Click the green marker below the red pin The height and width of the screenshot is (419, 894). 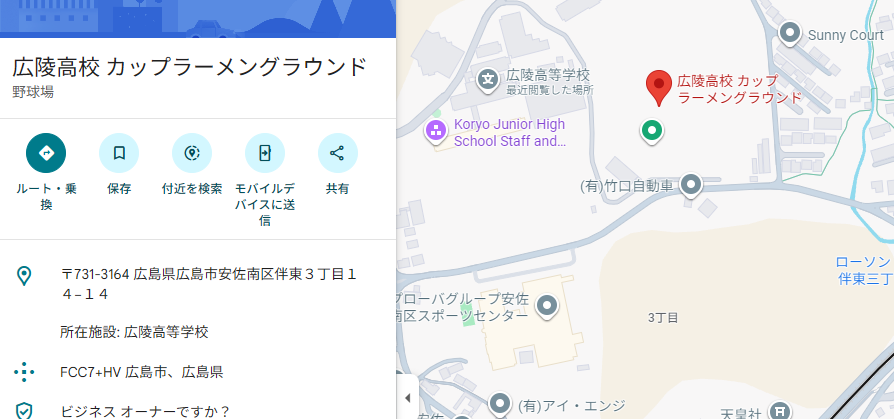tap(652, 131)
